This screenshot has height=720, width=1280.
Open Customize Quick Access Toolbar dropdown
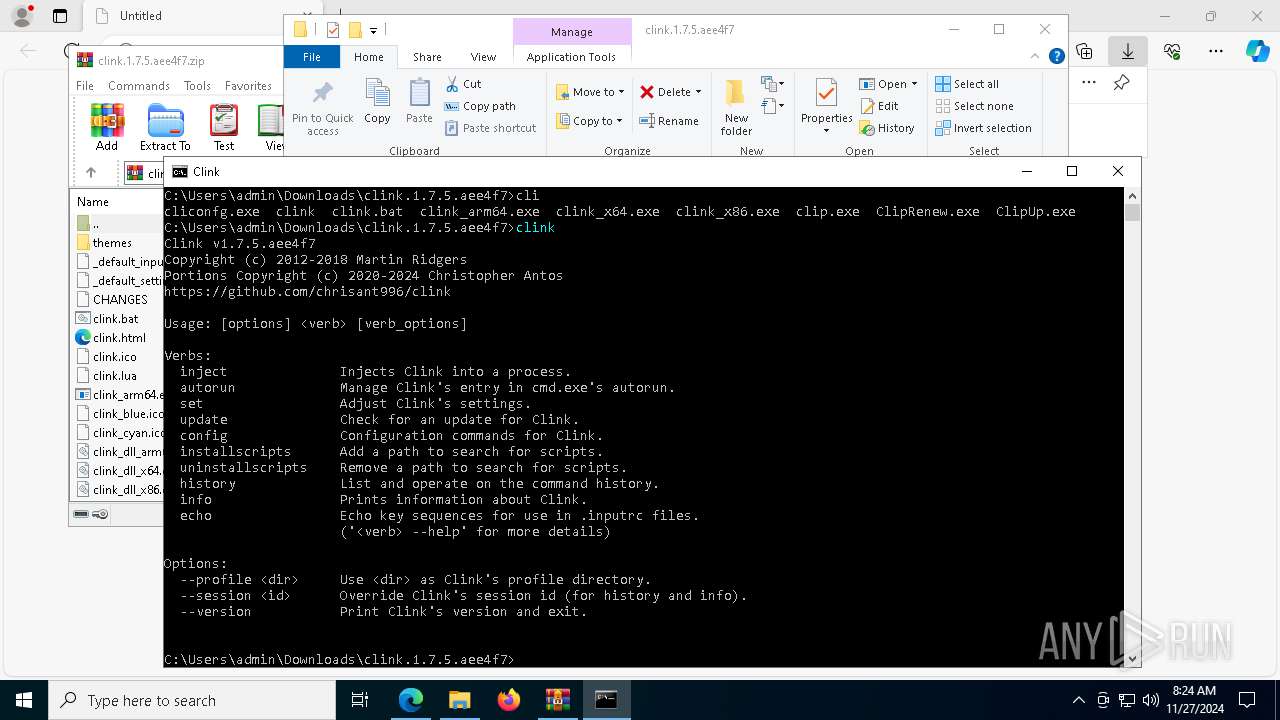[373, 31]
